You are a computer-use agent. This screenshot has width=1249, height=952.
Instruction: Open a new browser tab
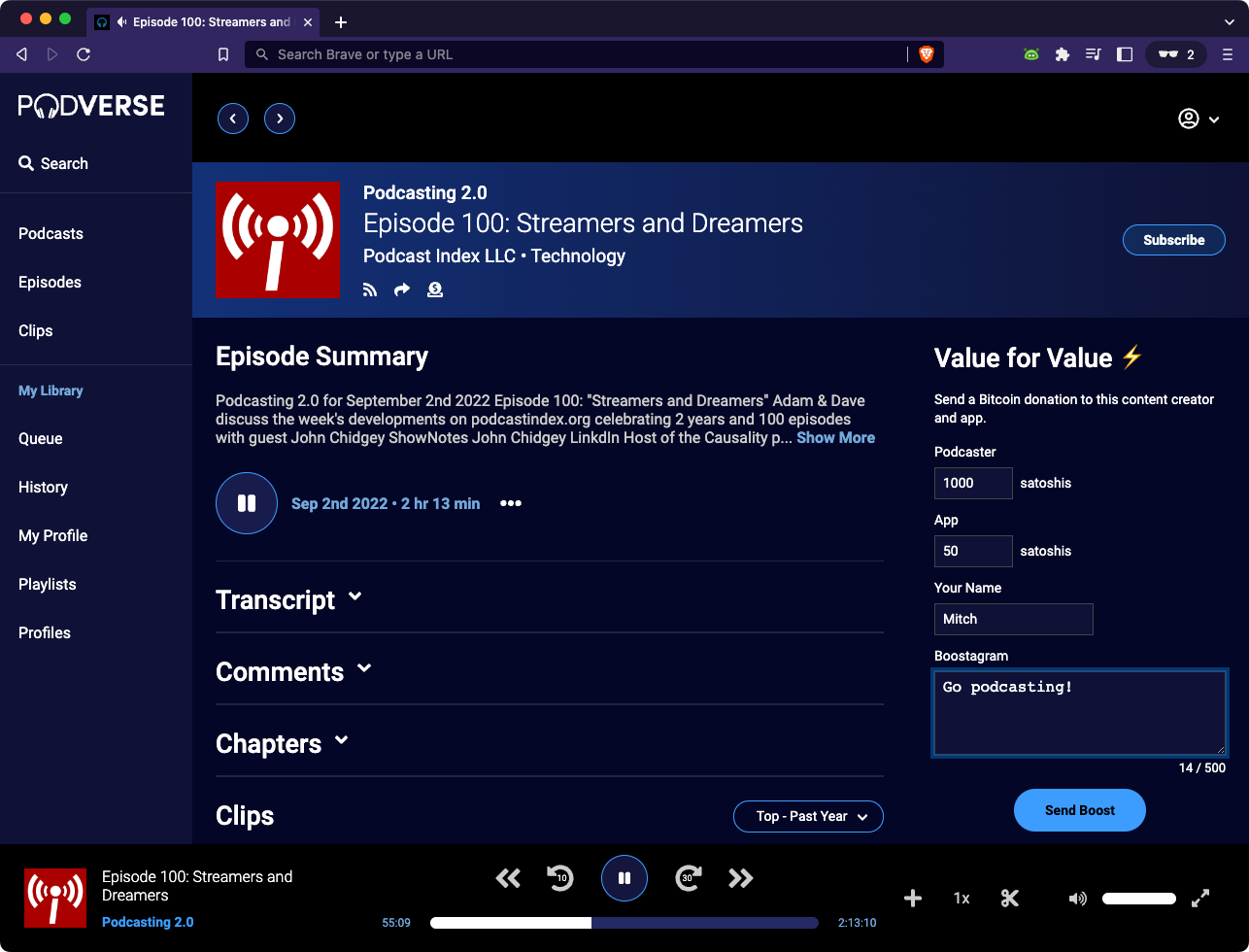coord(341,21)
